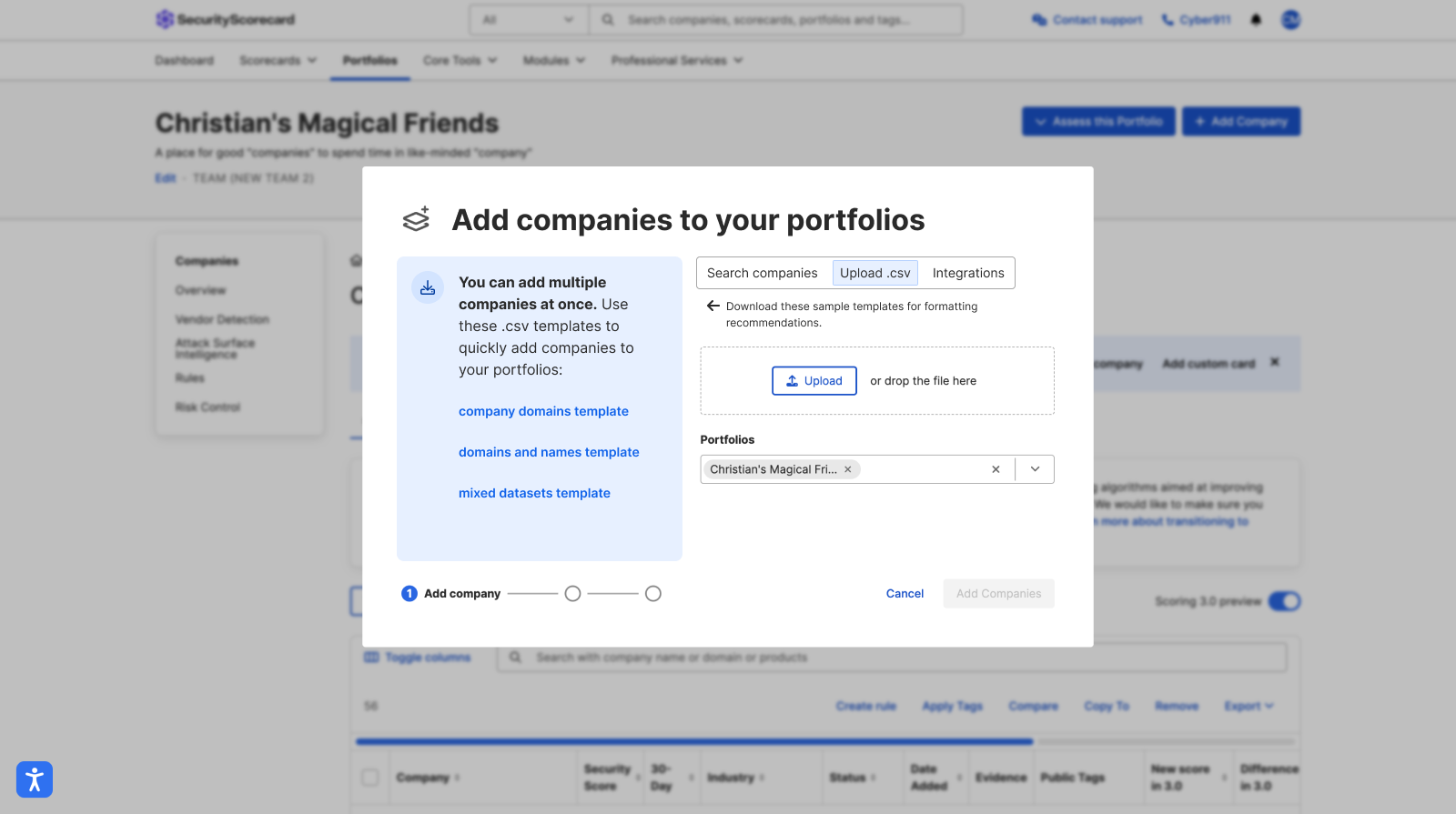Click the search magnifier in top bar
Image resolution: width=1456 pixels, height=814 pixels.
coord(608,19)
